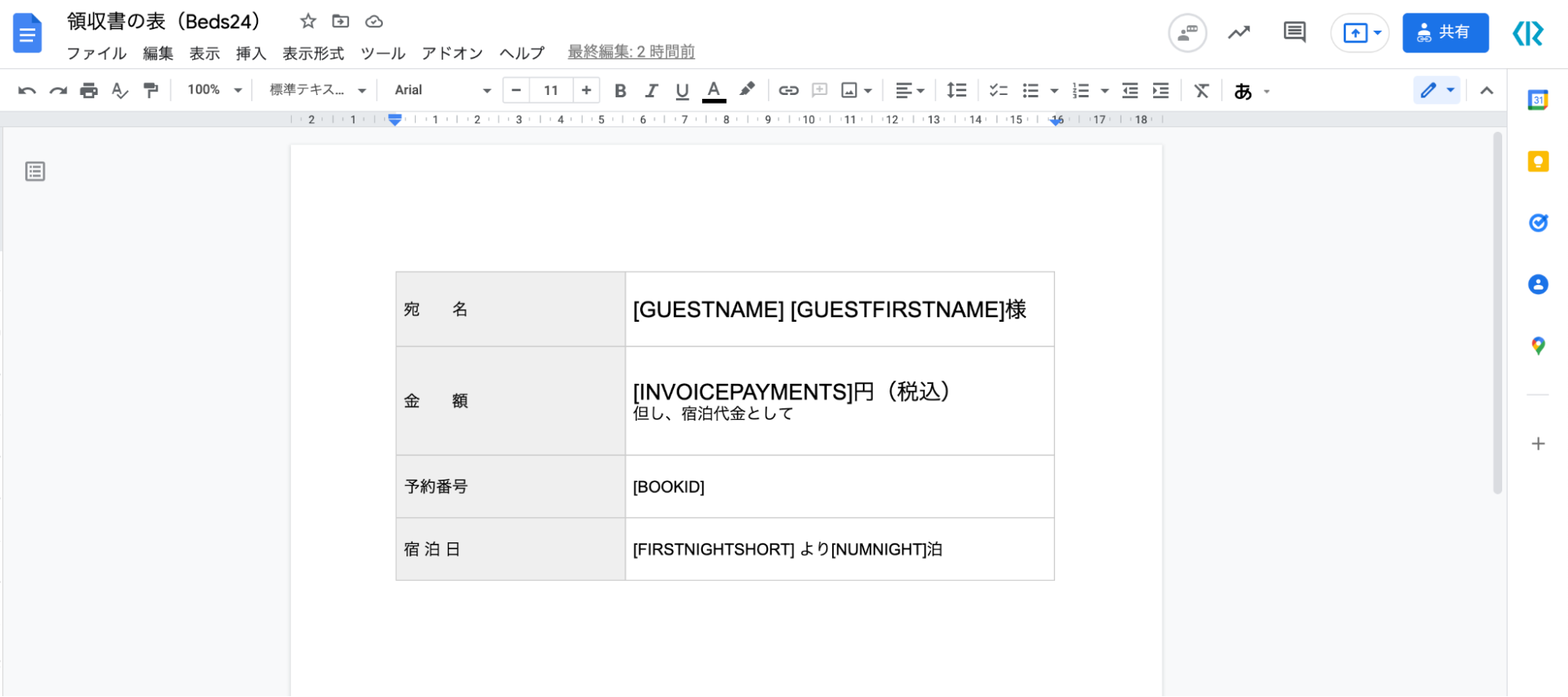Click the blue 共有 share button

[x=1445, y=32]
